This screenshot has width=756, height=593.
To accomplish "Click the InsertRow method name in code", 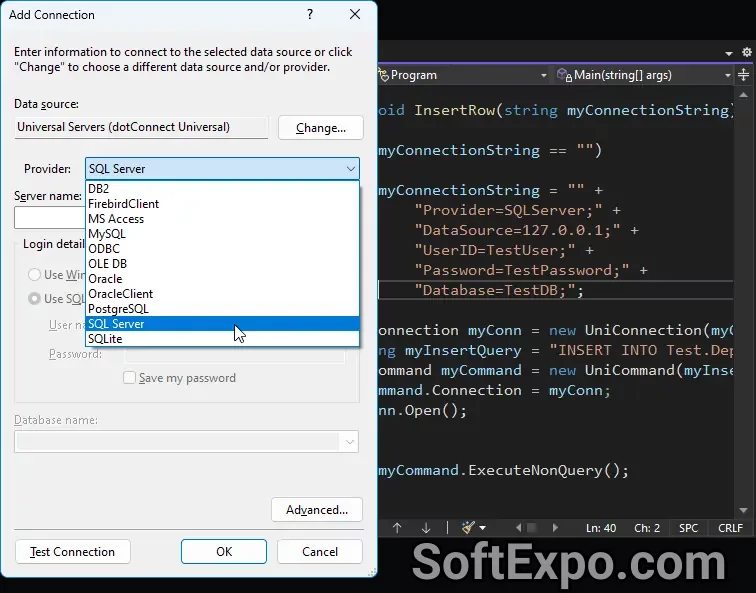I will (455, 110).
